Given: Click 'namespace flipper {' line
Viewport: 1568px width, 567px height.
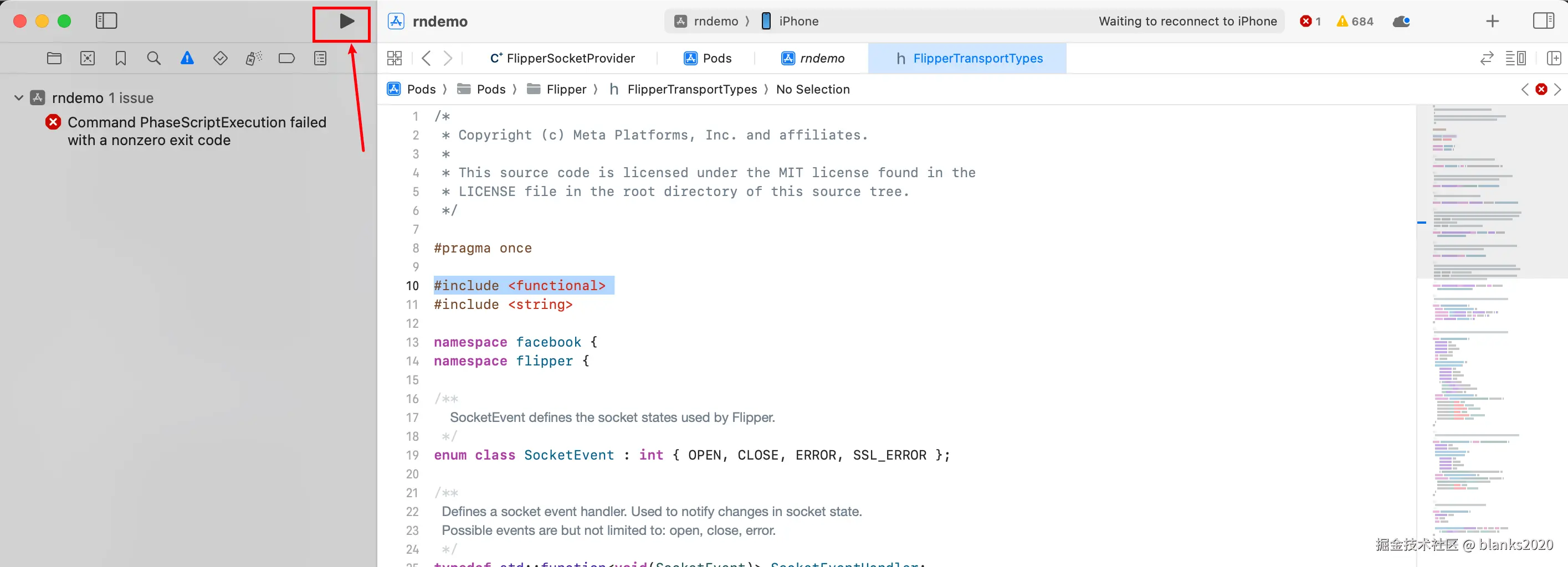Looking at the screenshot, I should pos(511,362).
